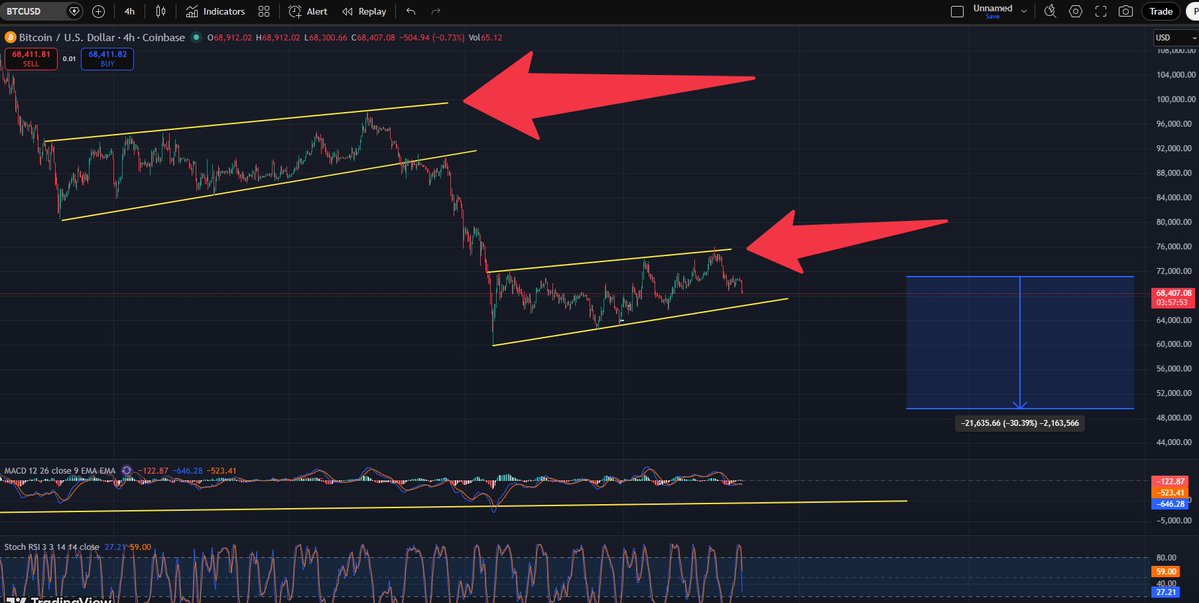Image resolution: width=1199 pixels, height=603 pixels.
Task: Click the 48,000.00 price axis label
Action: click(1175, 418)
